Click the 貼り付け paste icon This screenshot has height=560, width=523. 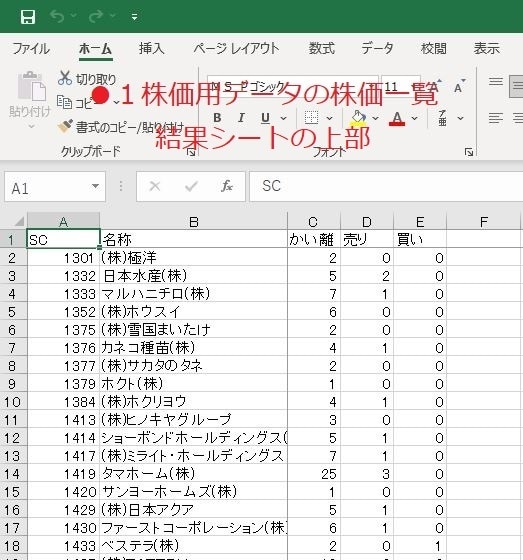click(31, 86)
